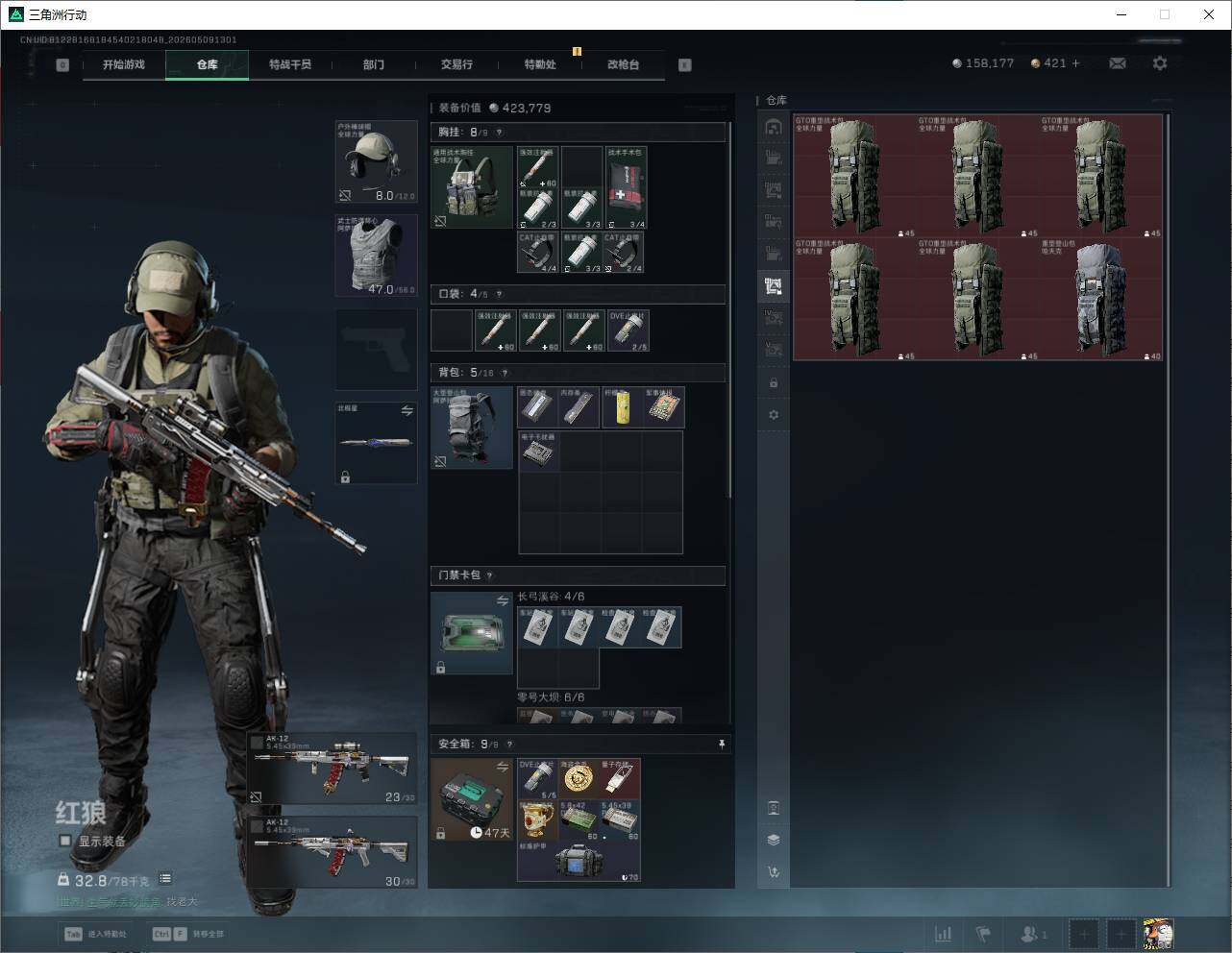Click the equipped chest rig item
Image resolution: width=1232 pixels, height=953 pixels.
pos(472,187)
